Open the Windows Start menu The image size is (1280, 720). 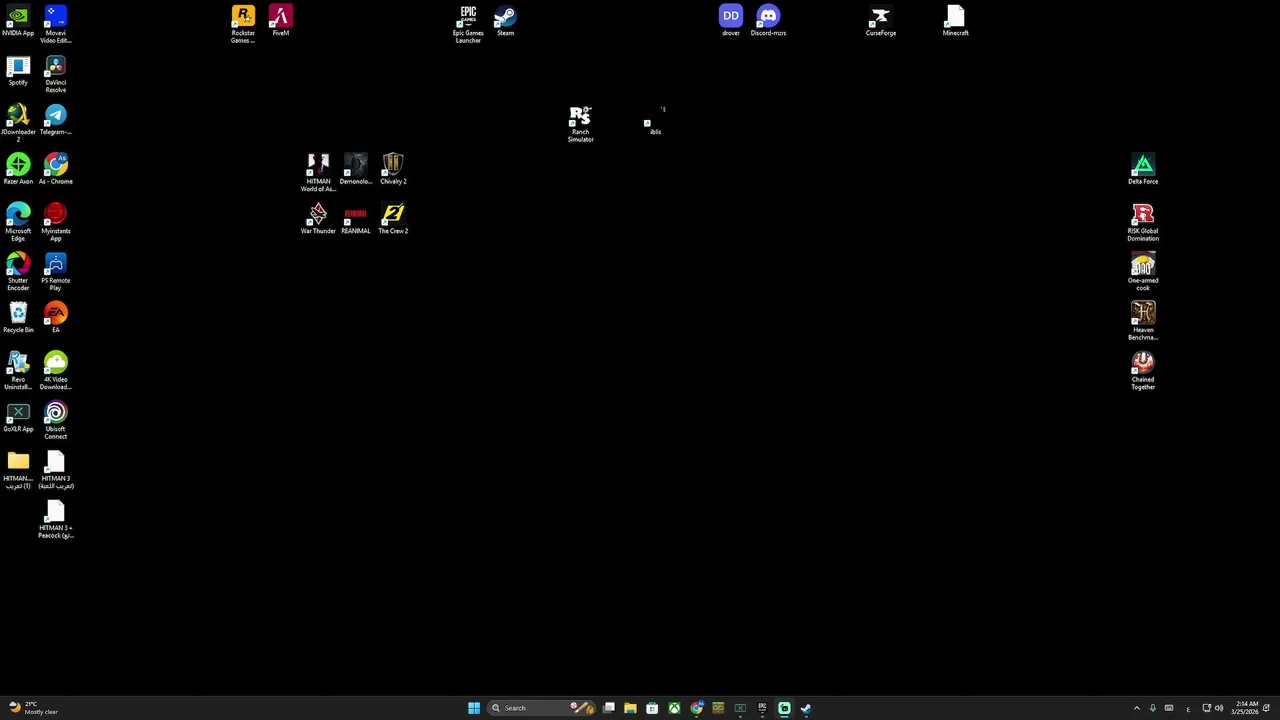474,708
